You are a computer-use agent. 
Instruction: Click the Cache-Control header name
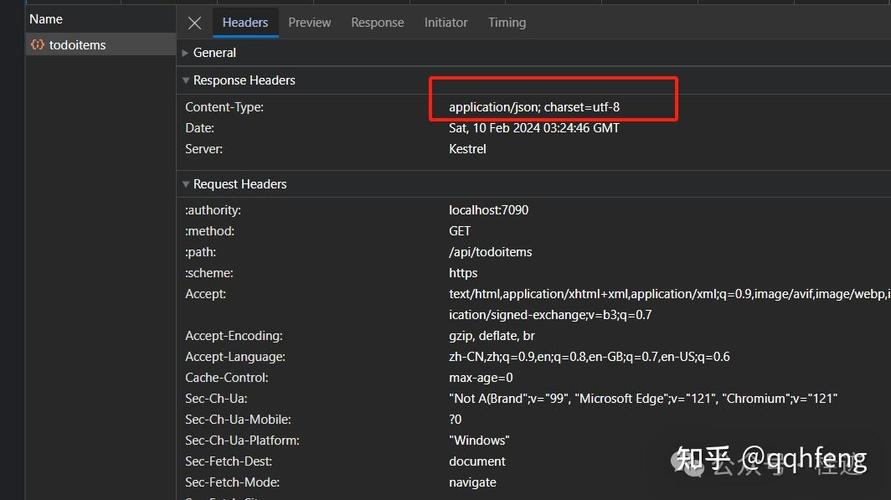226,378
